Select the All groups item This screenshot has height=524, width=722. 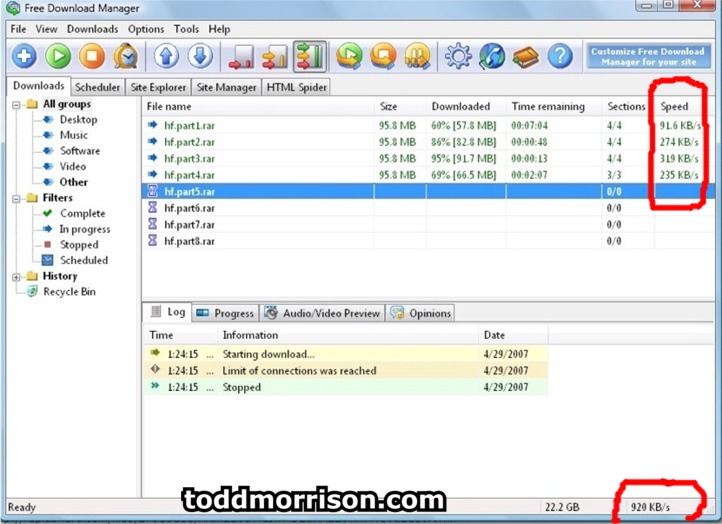[67, 104]
